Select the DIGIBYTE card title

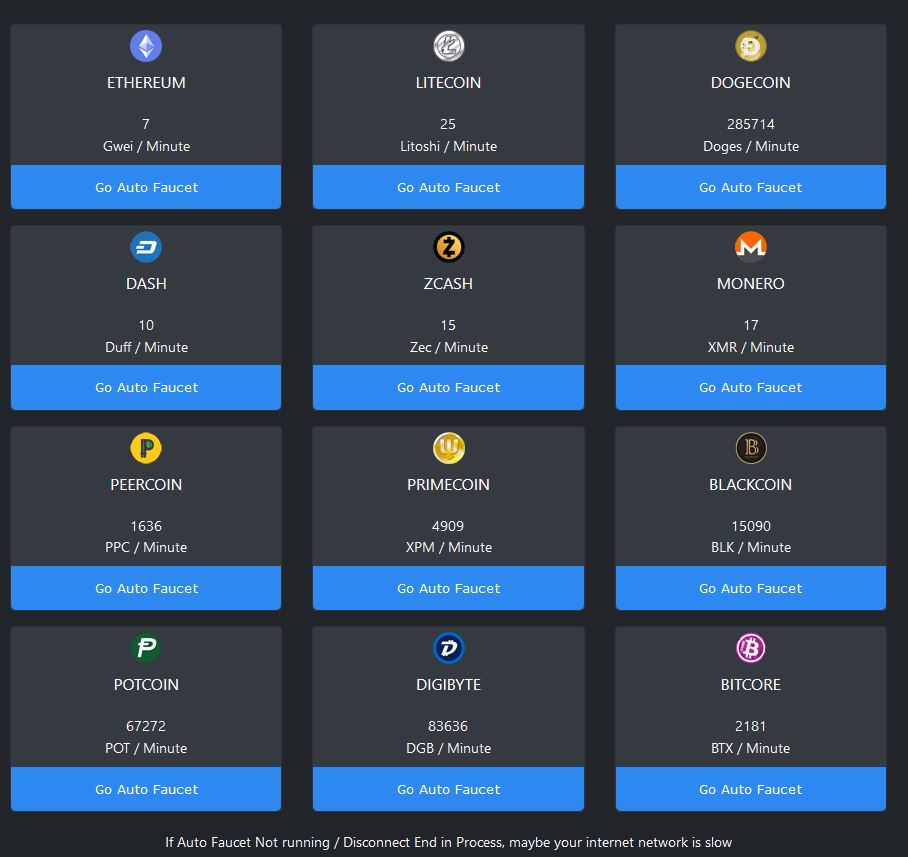[448, 684]
